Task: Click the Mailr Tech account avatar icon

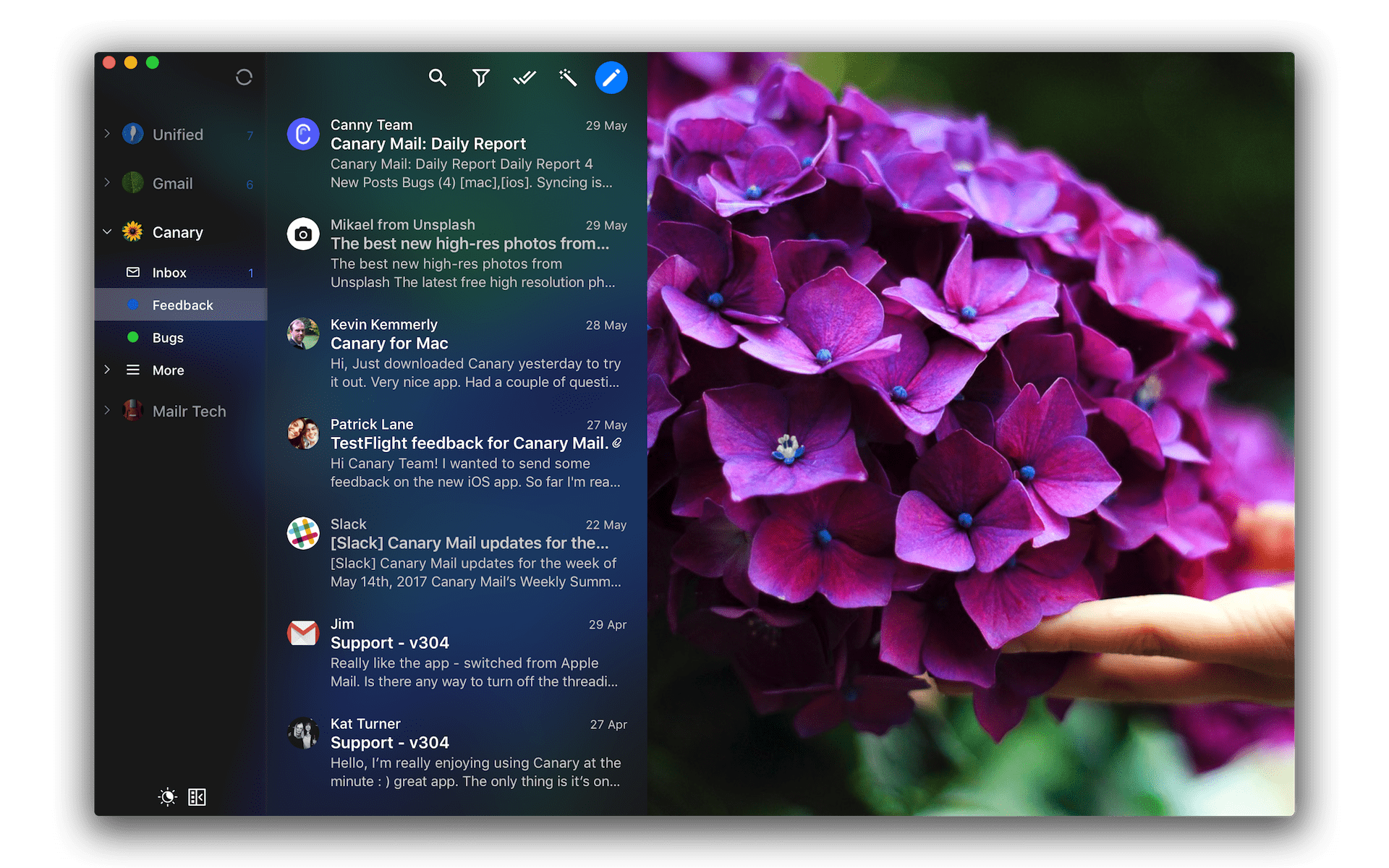Action: click(x=132, y=411)
